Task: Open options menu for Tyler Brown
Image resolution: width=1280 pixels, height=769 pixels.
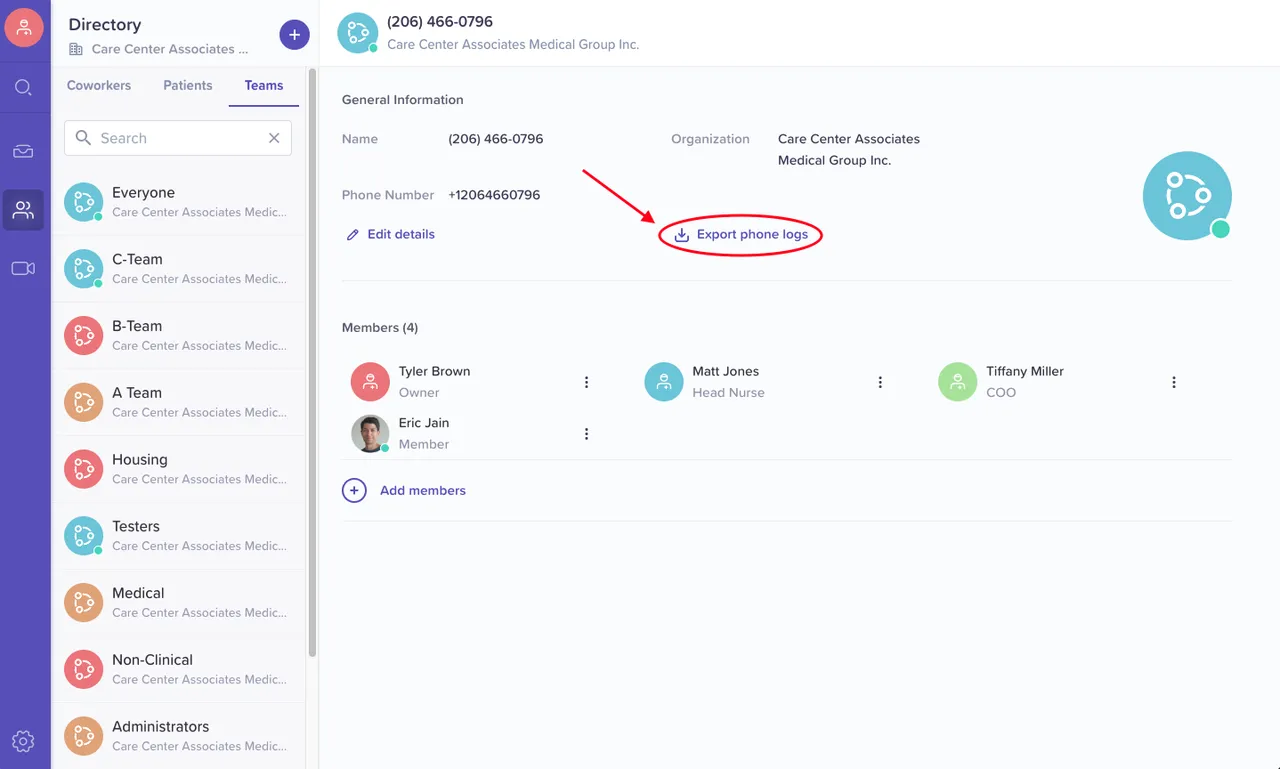Action: tap(587, 382)
